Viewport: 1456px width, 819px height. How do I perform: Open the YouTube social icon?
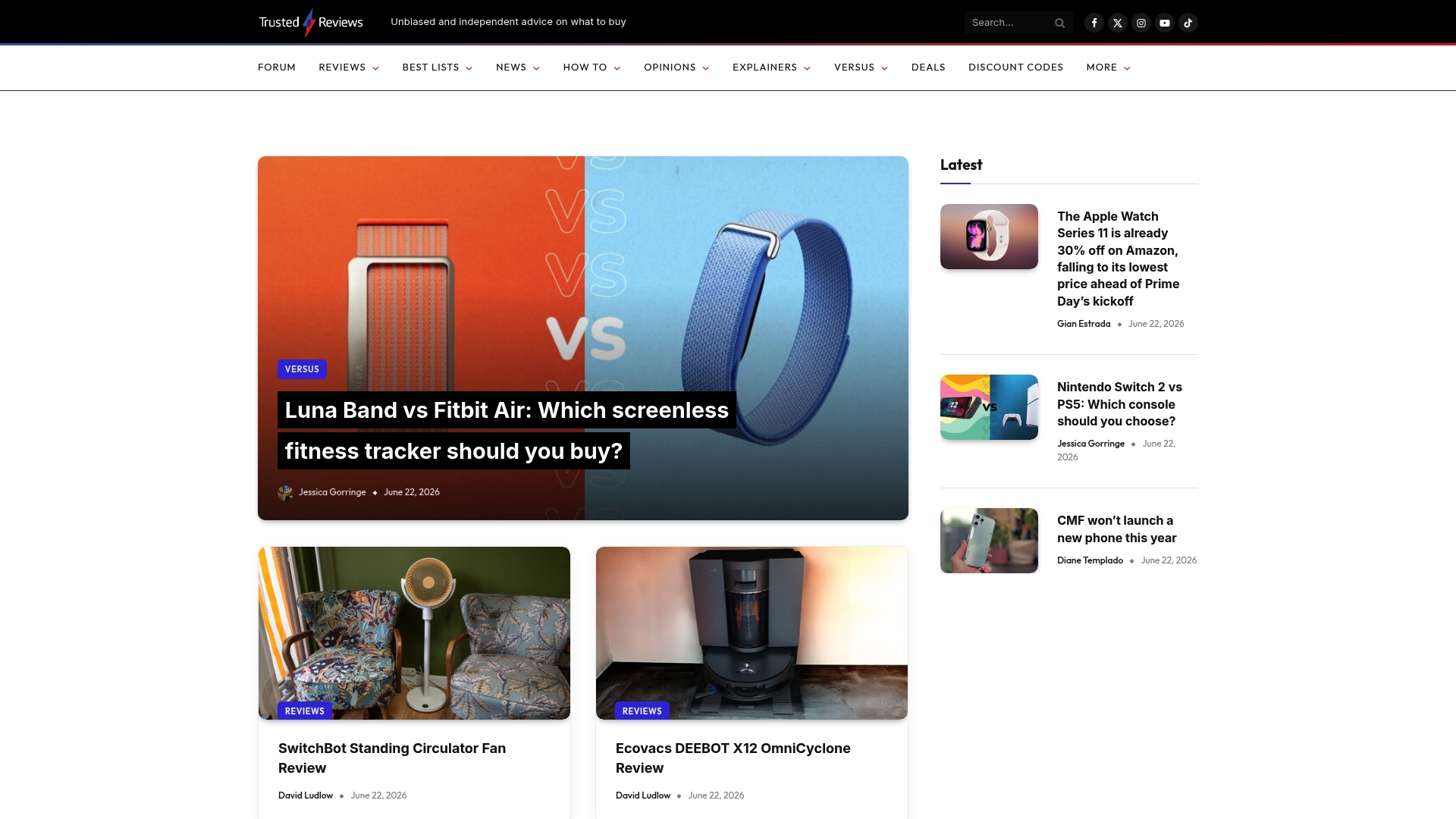(1164, 23)
